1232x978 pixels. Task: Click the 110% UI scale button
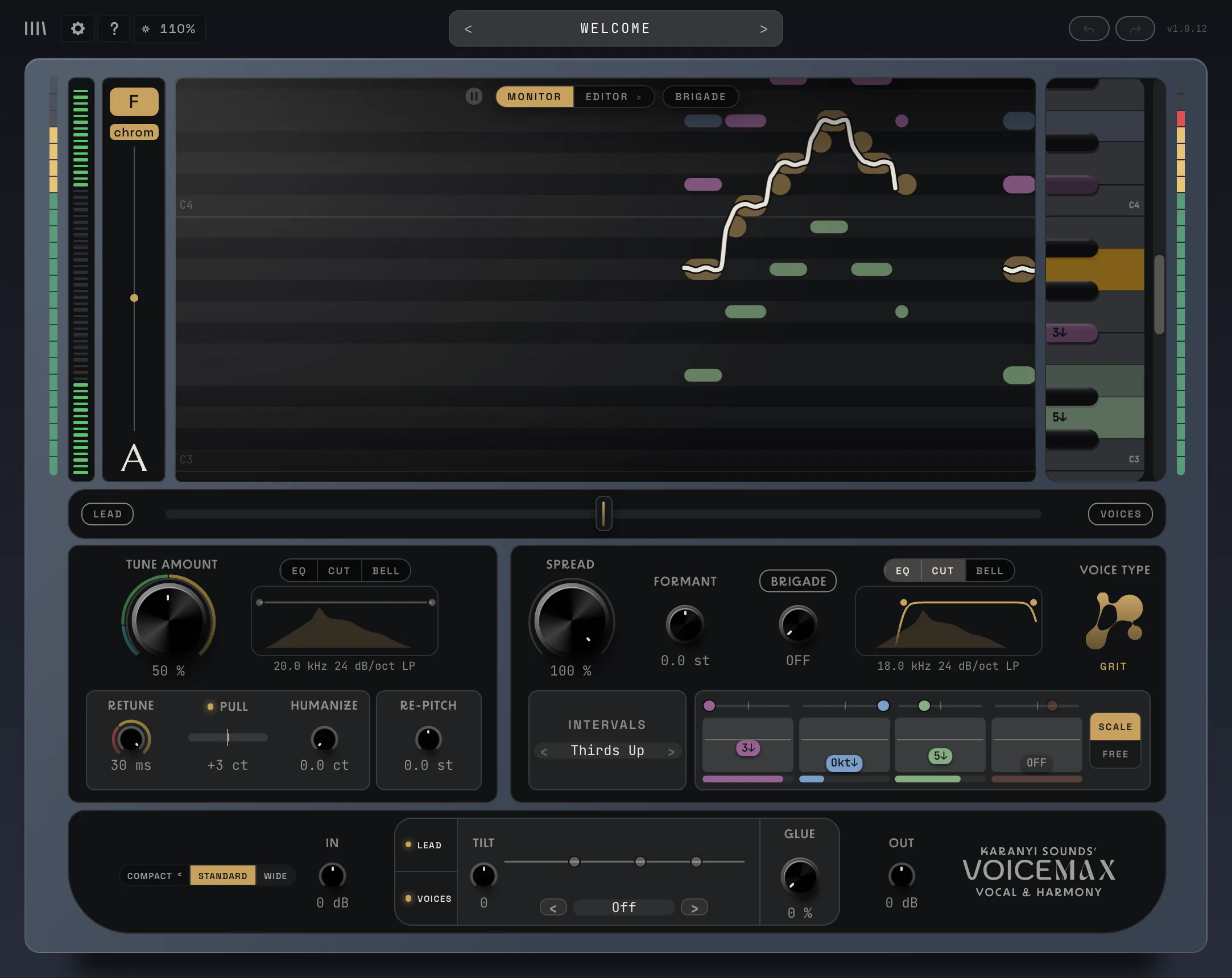pos(169,28)
